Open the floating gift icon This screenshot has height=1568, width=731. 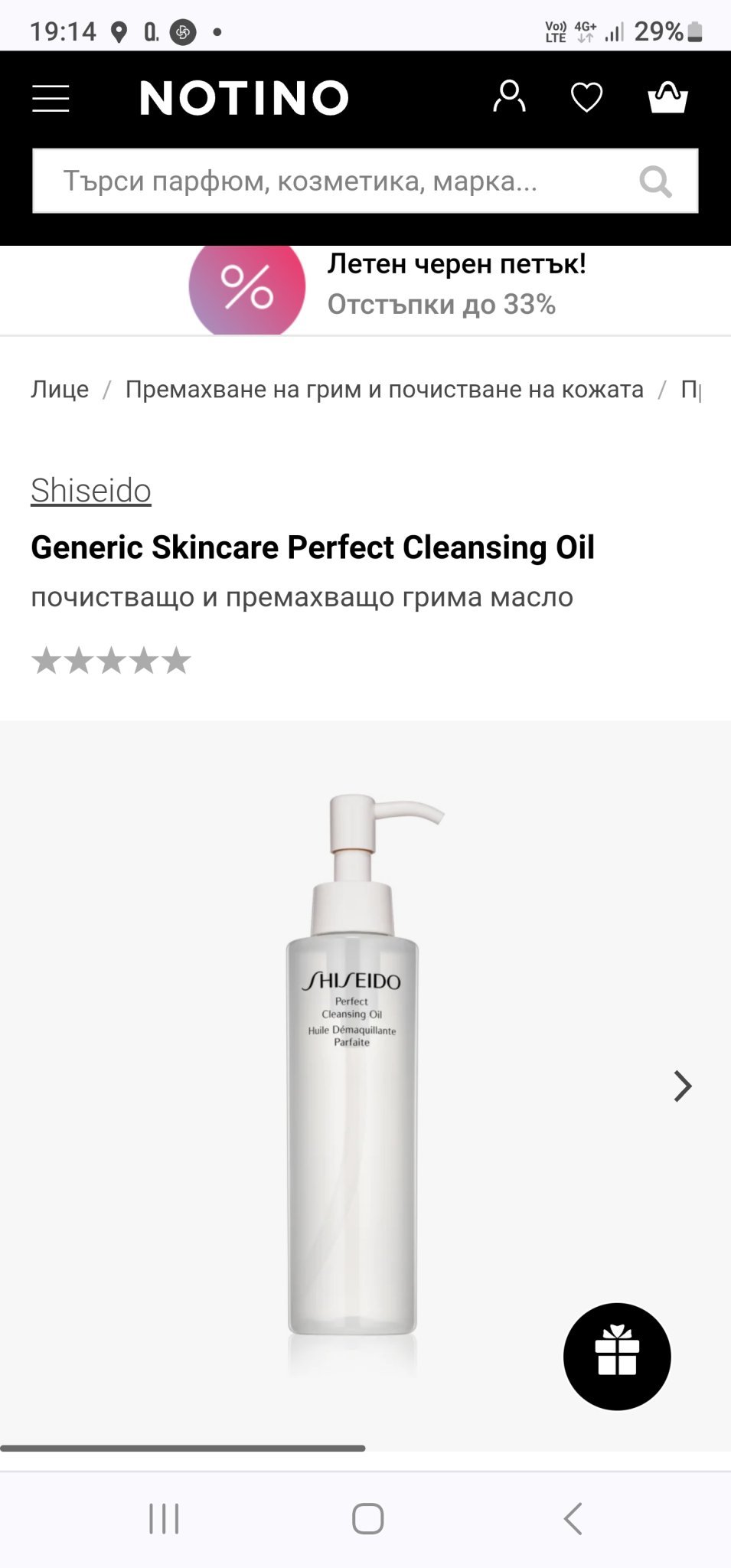(617, 1356)
